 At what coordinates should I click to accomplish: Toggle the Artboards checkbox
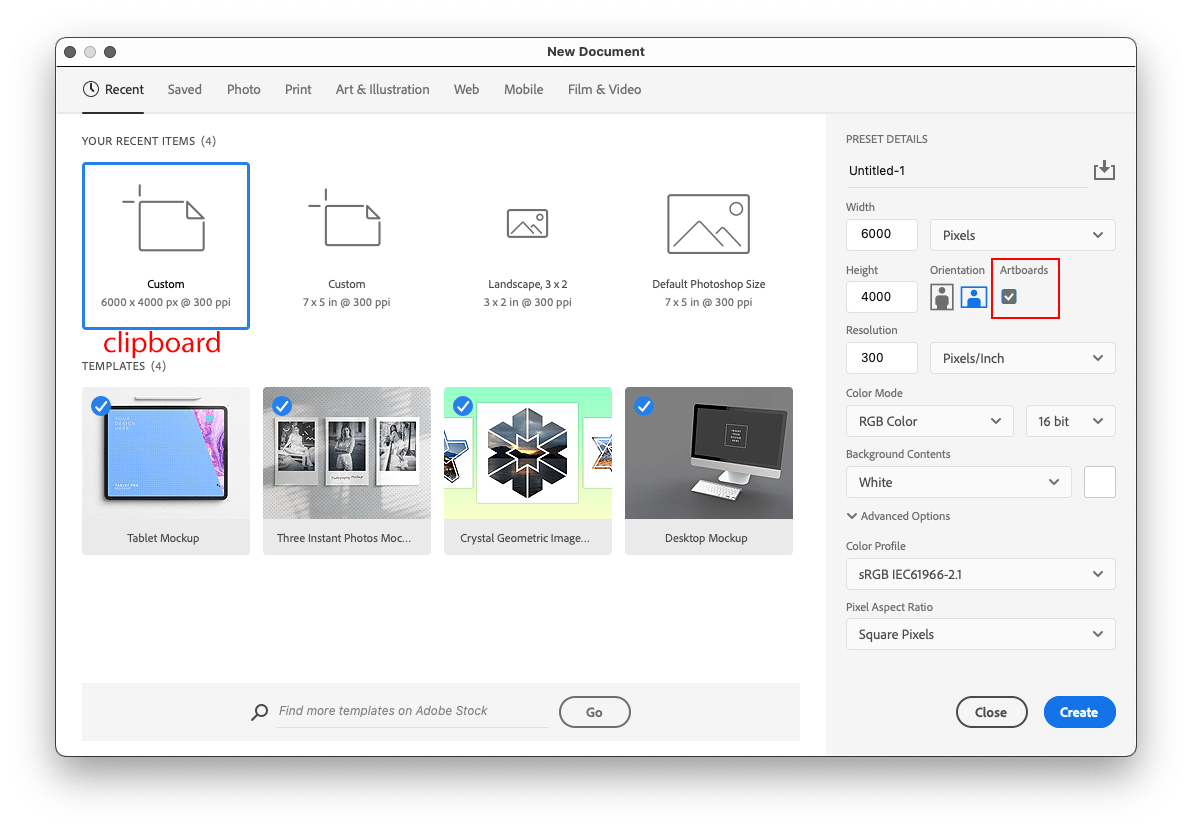pyautogui.click(x=1008, y=296)
